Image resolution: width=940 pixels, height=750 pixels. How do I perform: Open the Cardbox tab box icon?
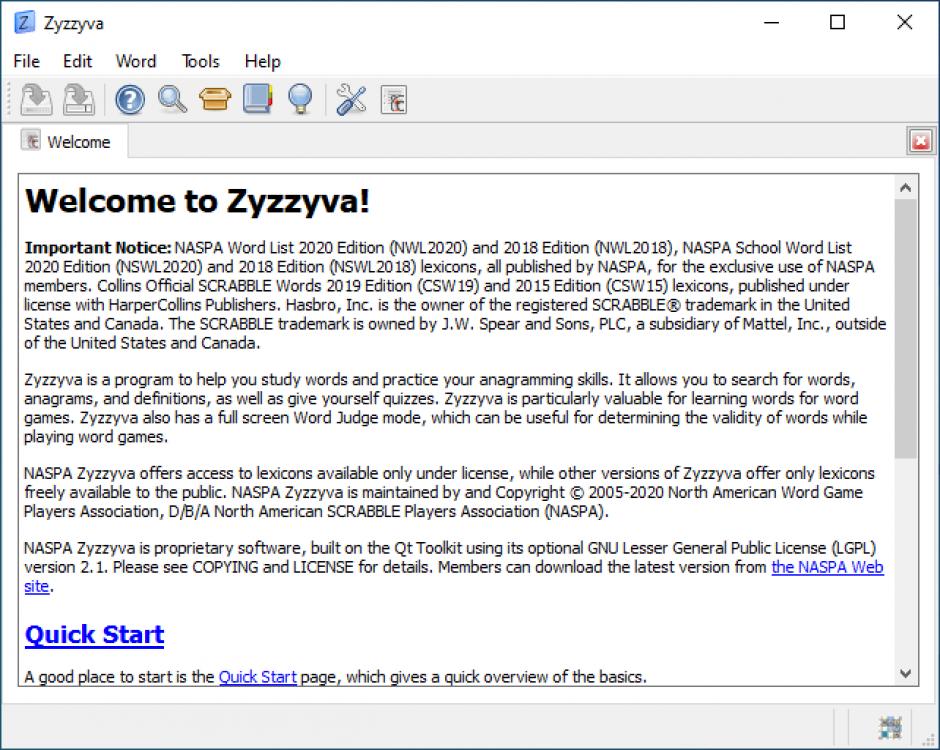click(x=215, y=100)
